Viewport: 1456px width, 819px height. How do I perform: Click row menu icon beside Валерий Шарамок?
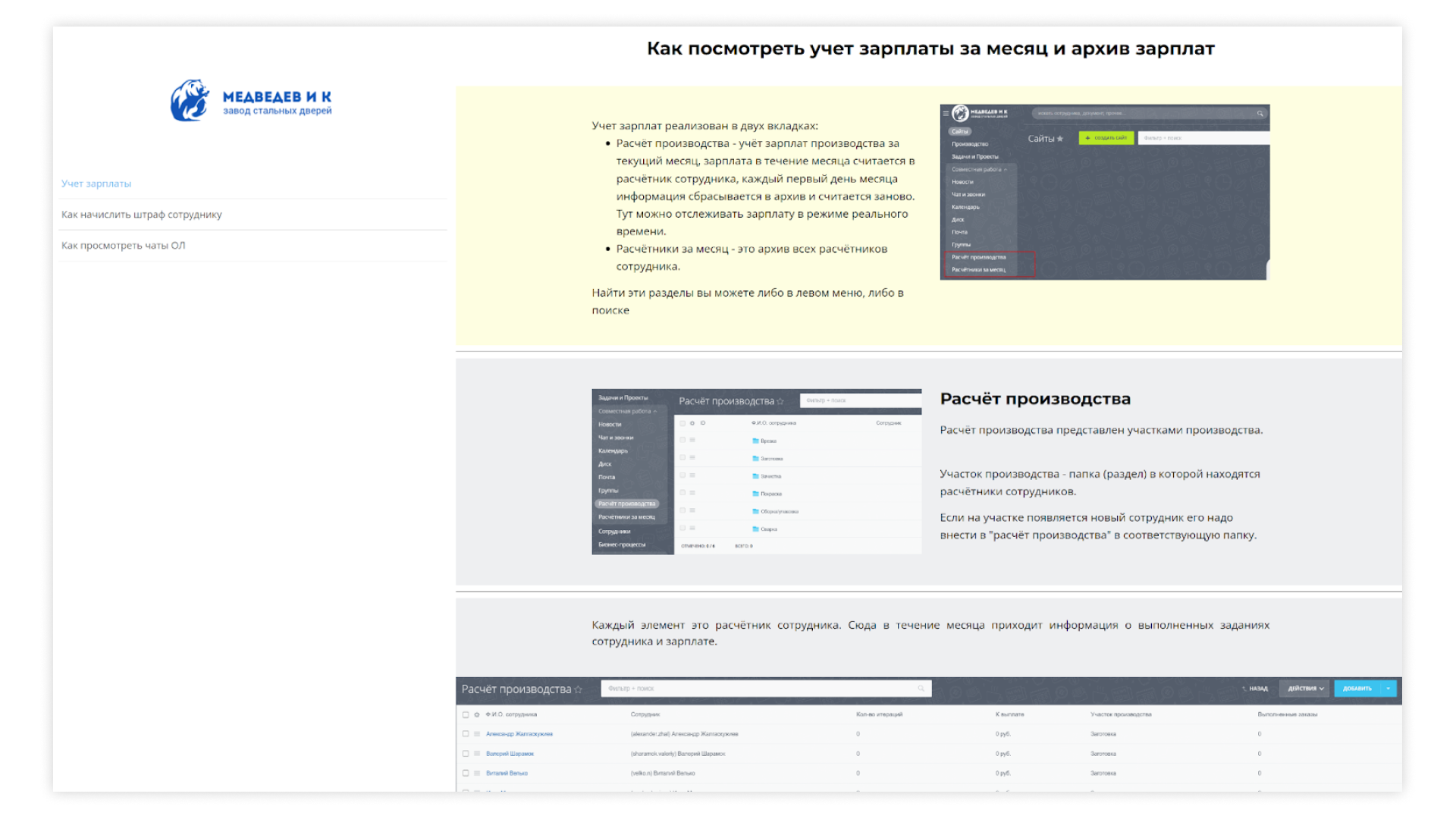tap(477, 754)
